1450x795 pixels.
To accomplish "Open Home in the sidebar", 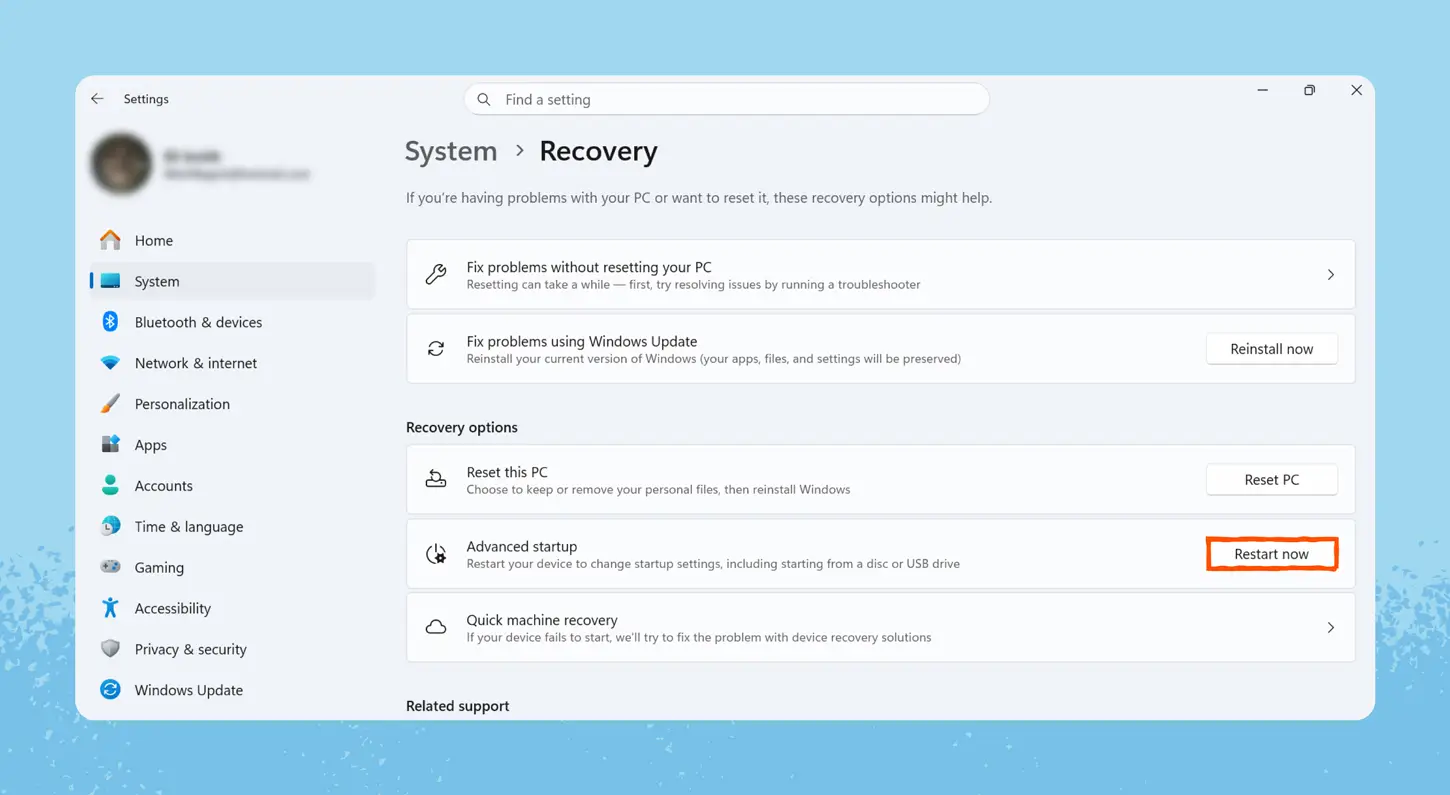I will click(x=232, y=240).
